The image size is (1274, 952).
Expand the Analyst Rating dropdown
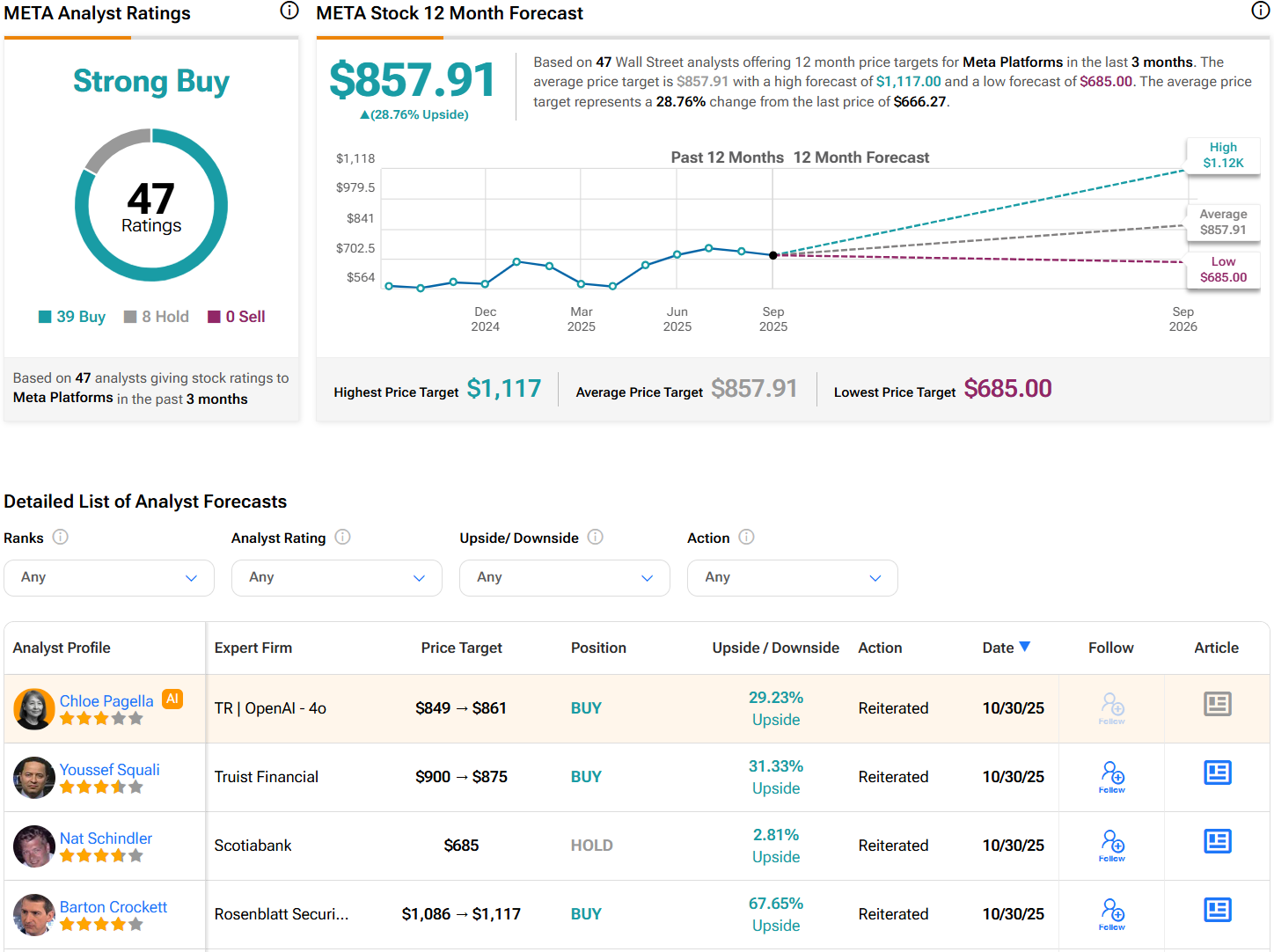[x=336, y=578]
